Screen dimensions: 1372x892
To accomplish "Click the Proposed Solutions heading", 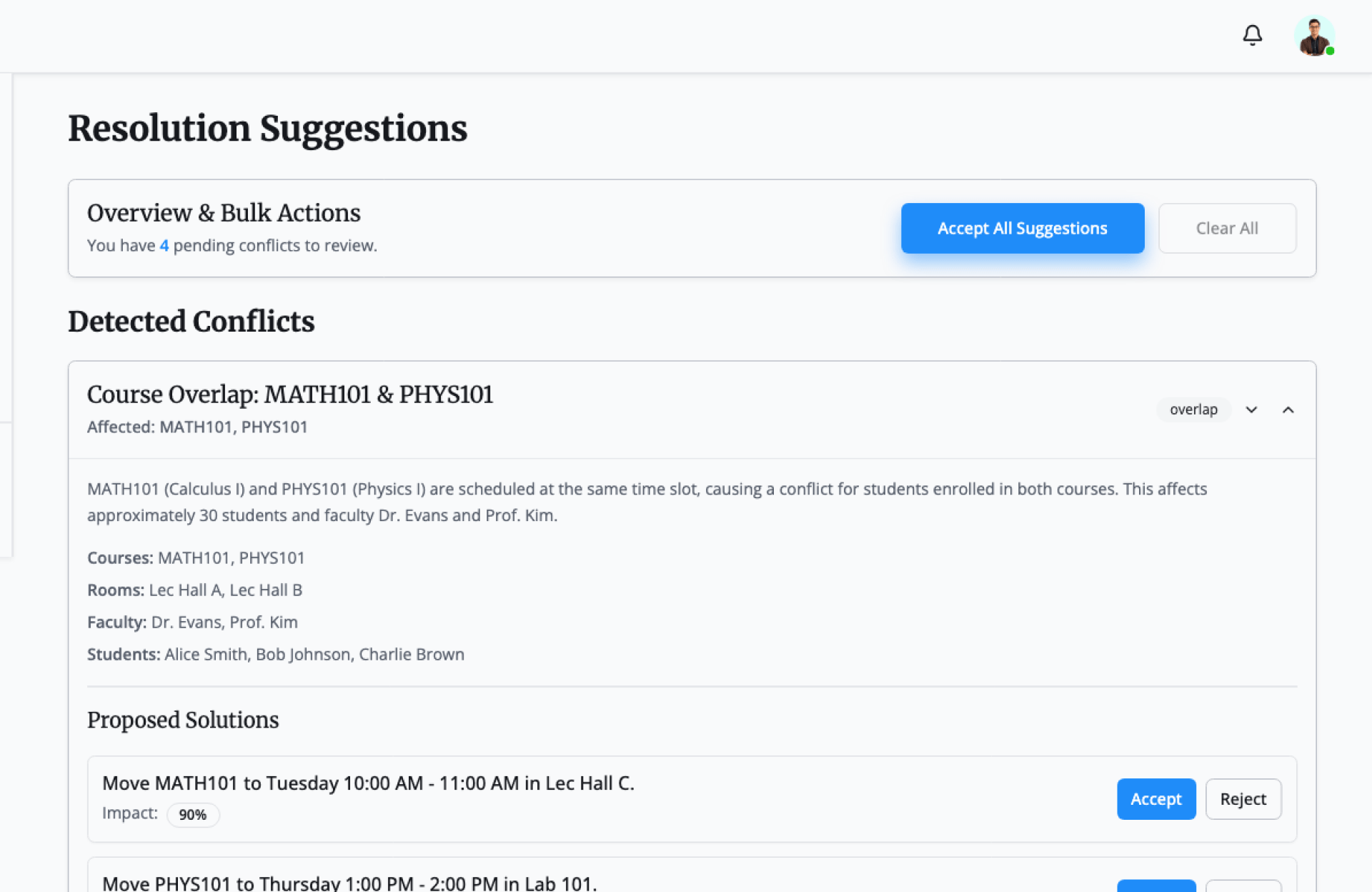I will pos(183,720).
